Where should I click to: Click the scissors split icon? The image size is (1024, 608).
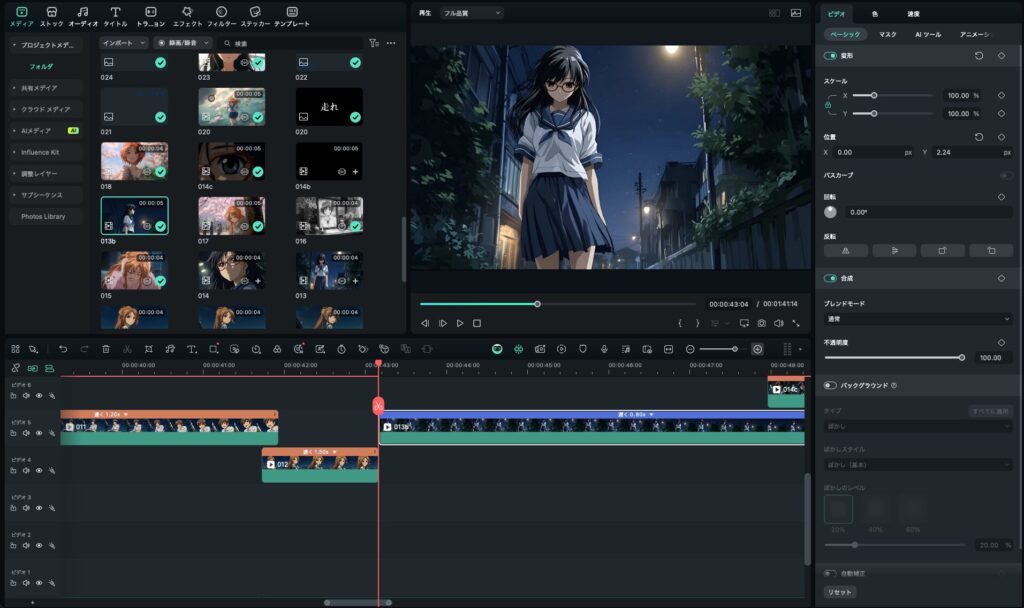click(127, 349)
